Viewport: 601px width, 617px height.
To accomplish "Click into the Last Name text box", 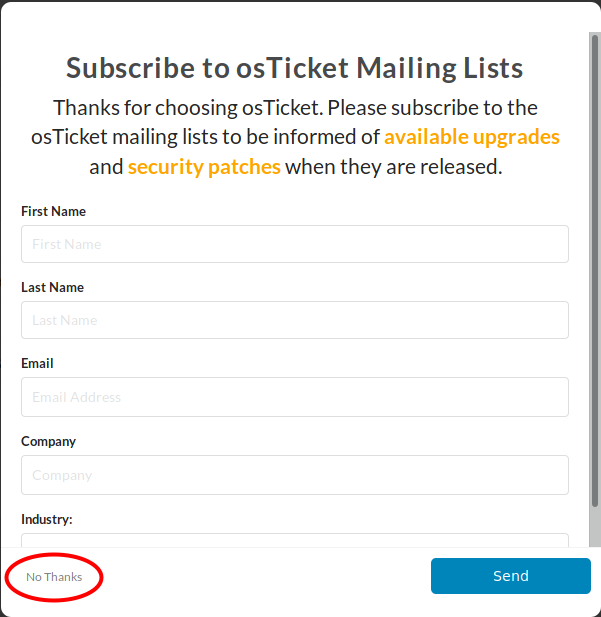I will click(294, 320).
